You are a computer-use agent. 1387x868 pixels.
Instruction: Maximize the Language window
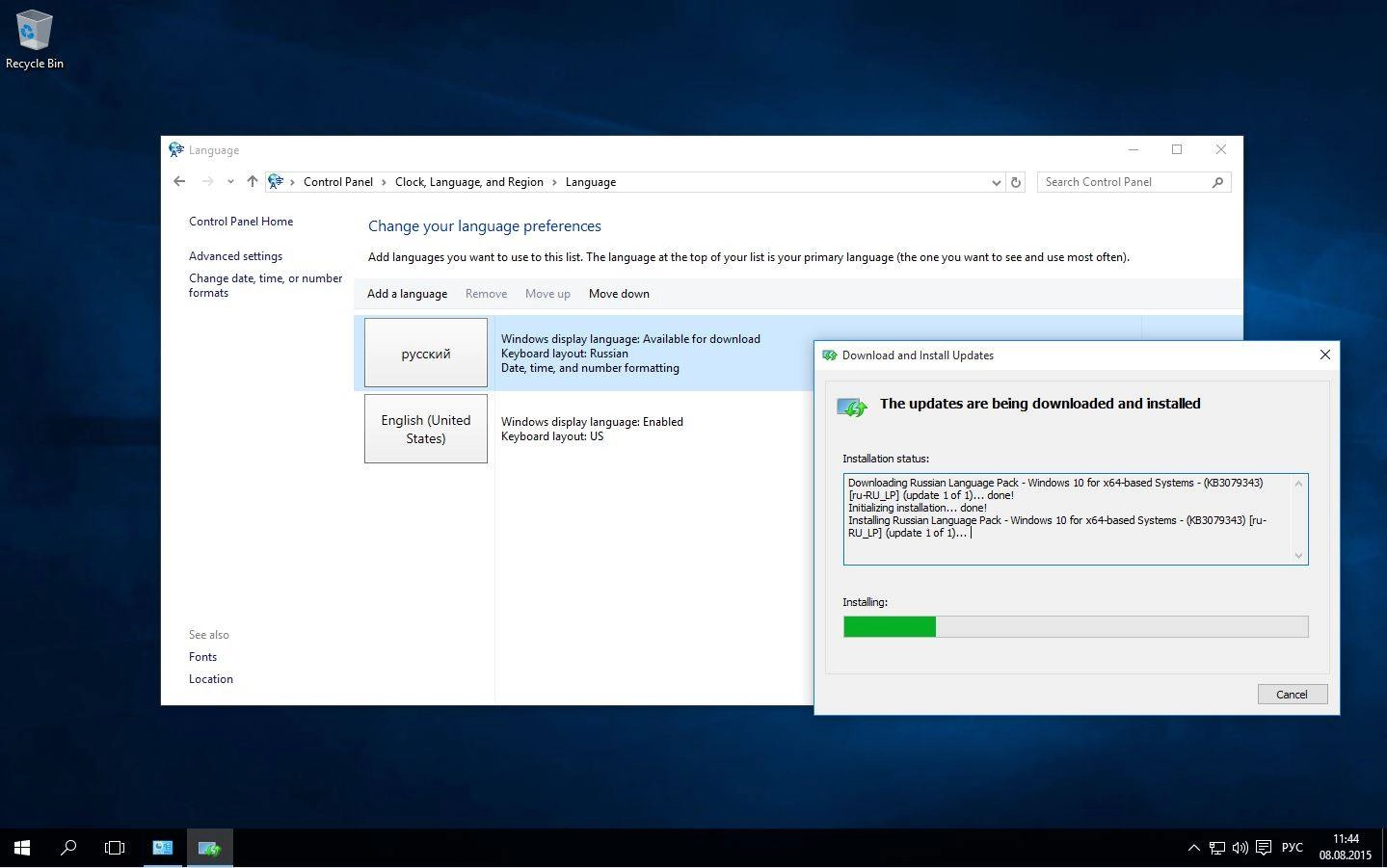tap(1177, 149)
